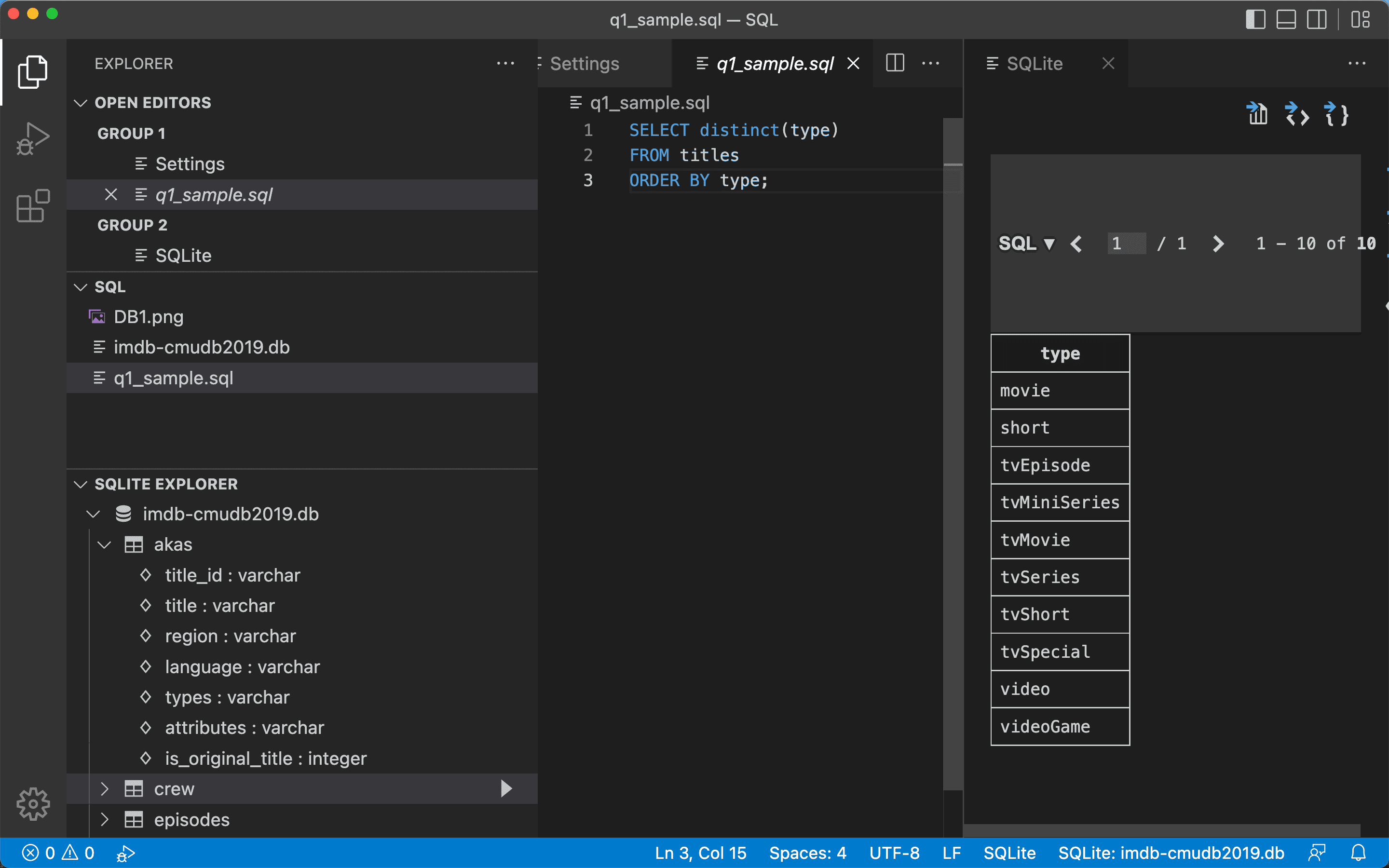Run query arrow on crew table

(x=505, y=789)
